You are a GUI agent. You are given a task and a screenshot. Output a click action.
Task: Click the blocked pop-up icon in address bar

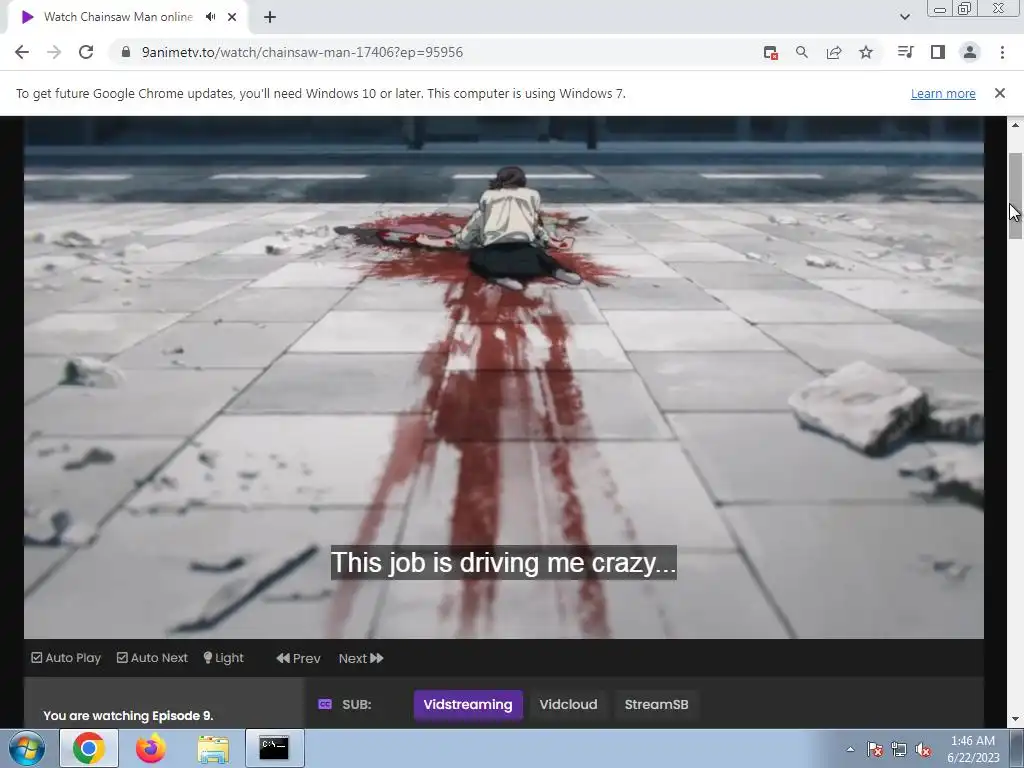click(x=771, y=52)
